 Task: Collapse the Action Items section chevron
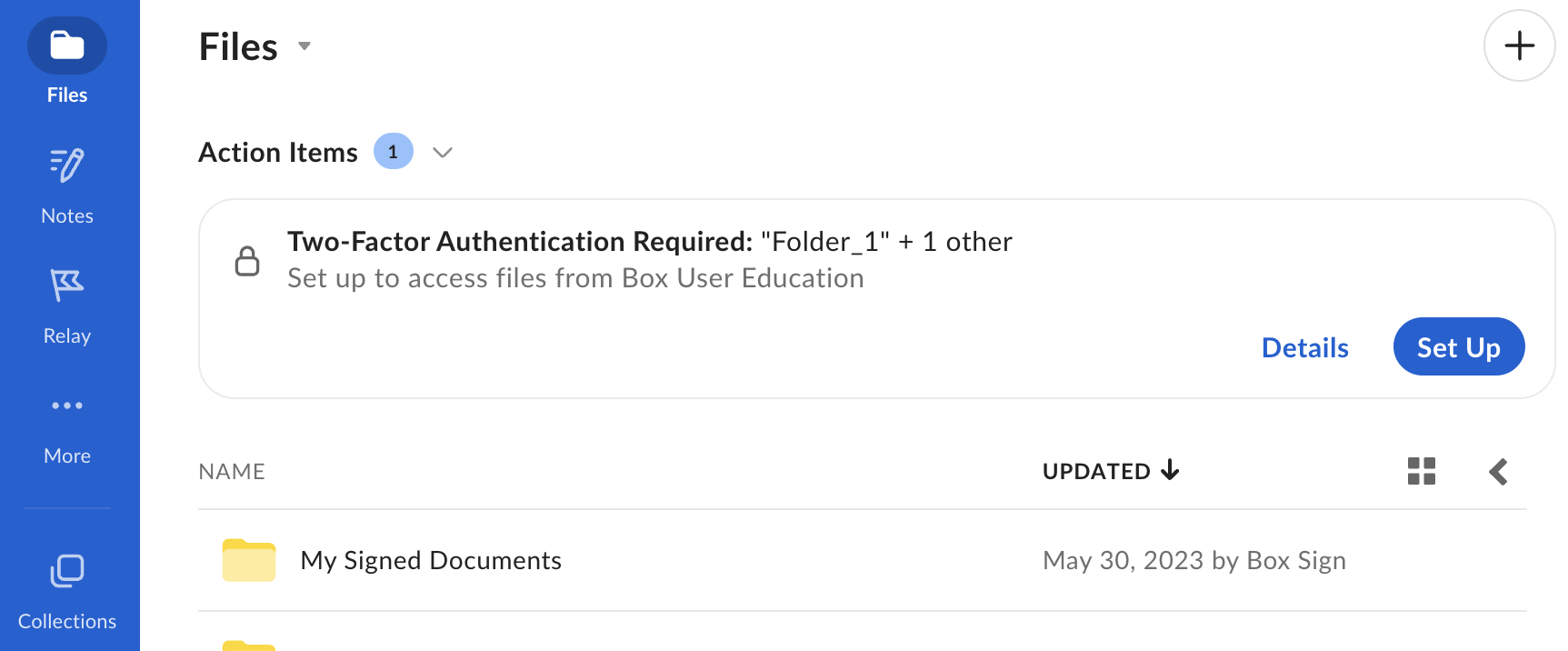pos(443,152)
